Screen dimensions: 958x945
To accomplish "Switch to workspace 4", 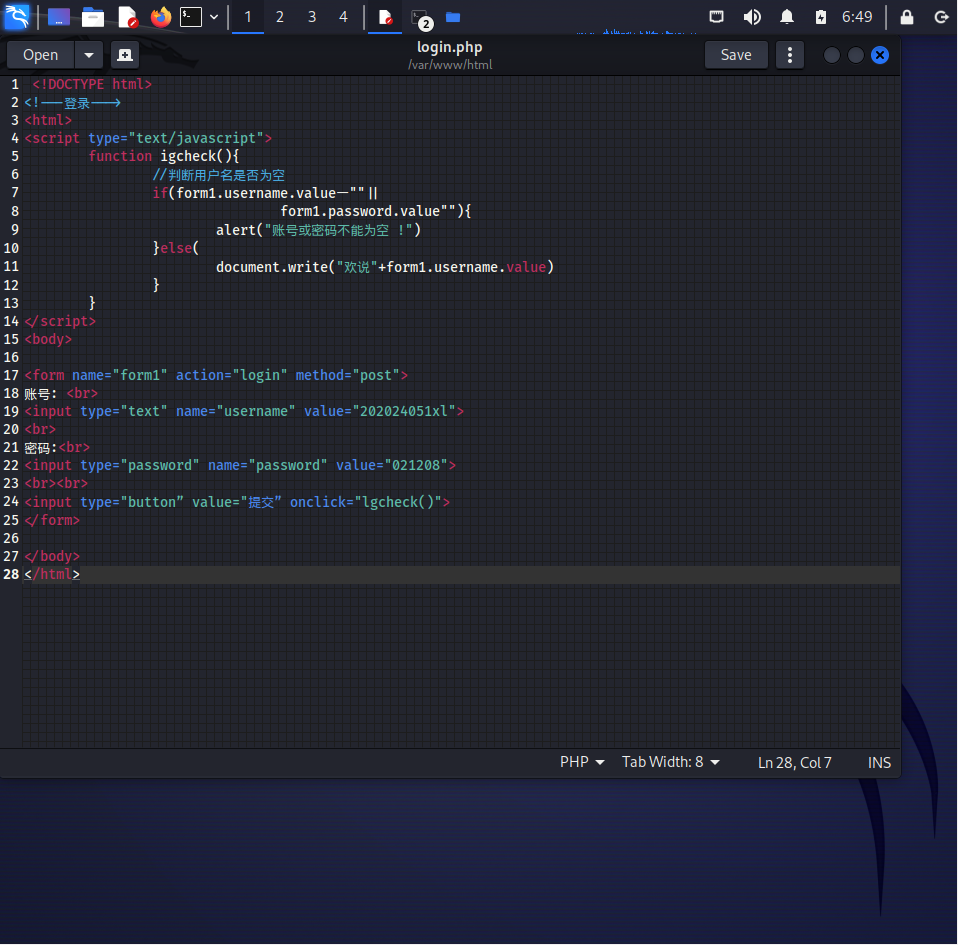I will click(x=343, y=17).
